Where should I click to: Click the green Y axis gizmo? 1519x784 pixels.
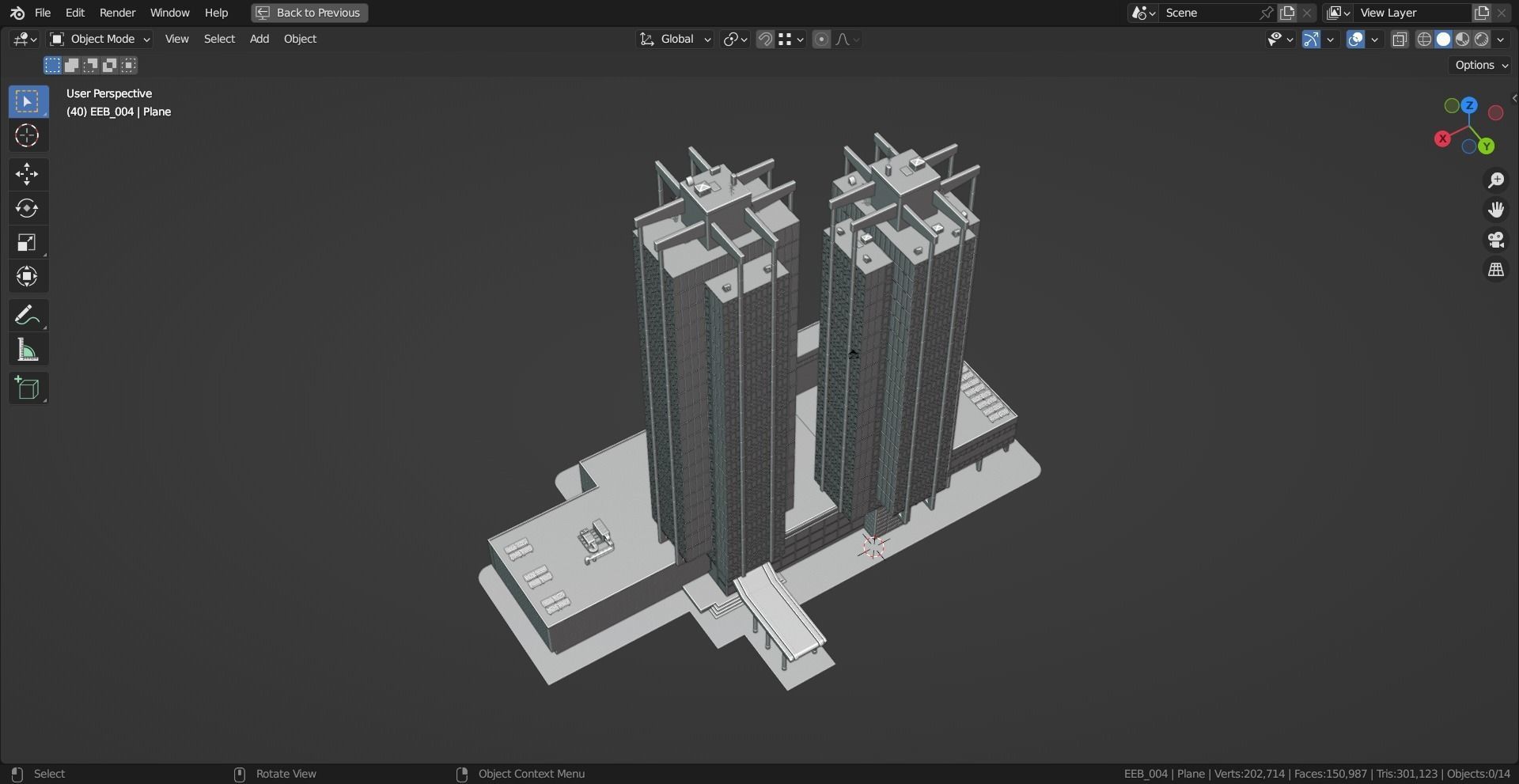[1487, 146]
